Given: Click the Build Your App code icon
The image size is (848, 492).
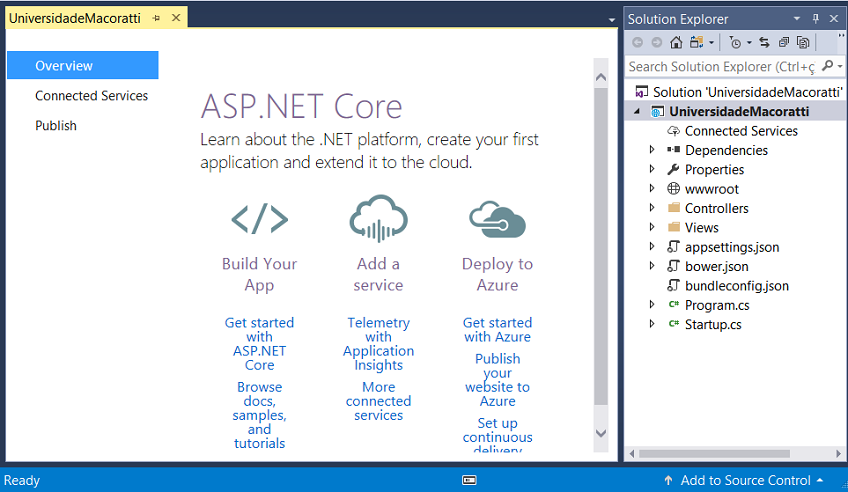Looking at the screenshot, I should pos(259,218).
